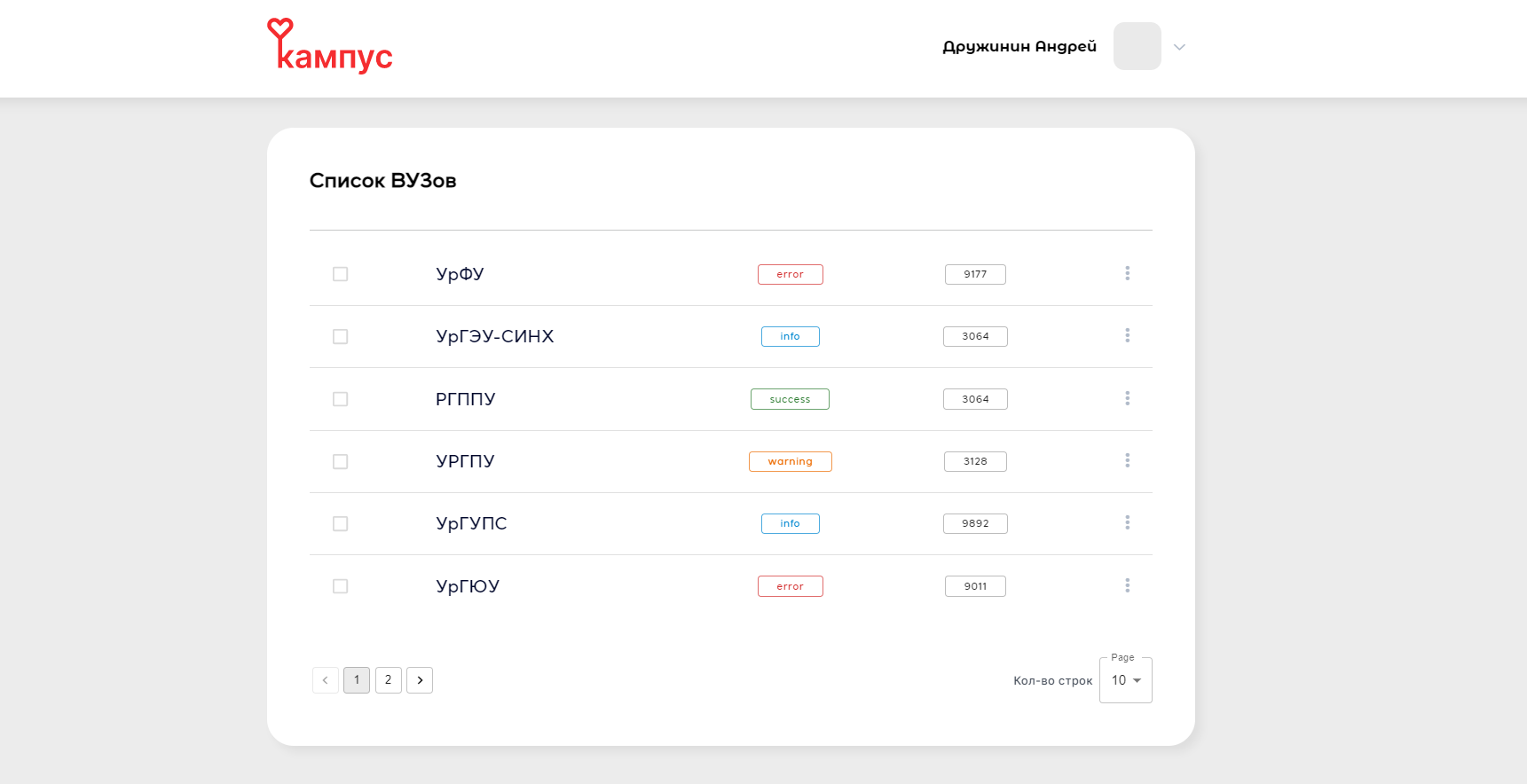Go to the next page arrow

(420, 680)
